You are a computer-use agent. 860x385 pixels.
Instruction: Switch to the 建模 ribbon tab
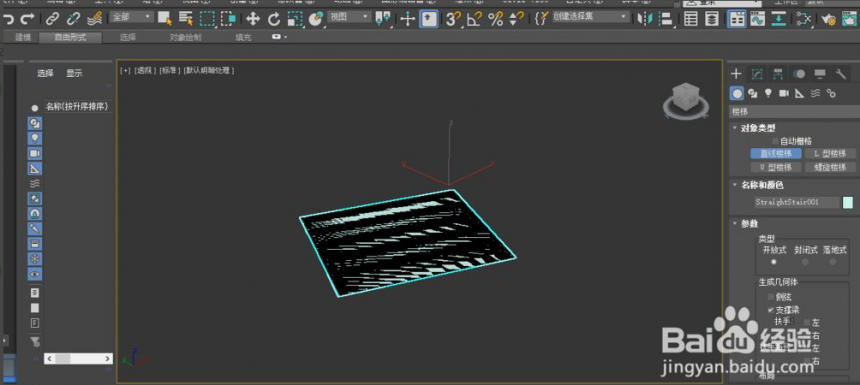click(x=23, y=37)
